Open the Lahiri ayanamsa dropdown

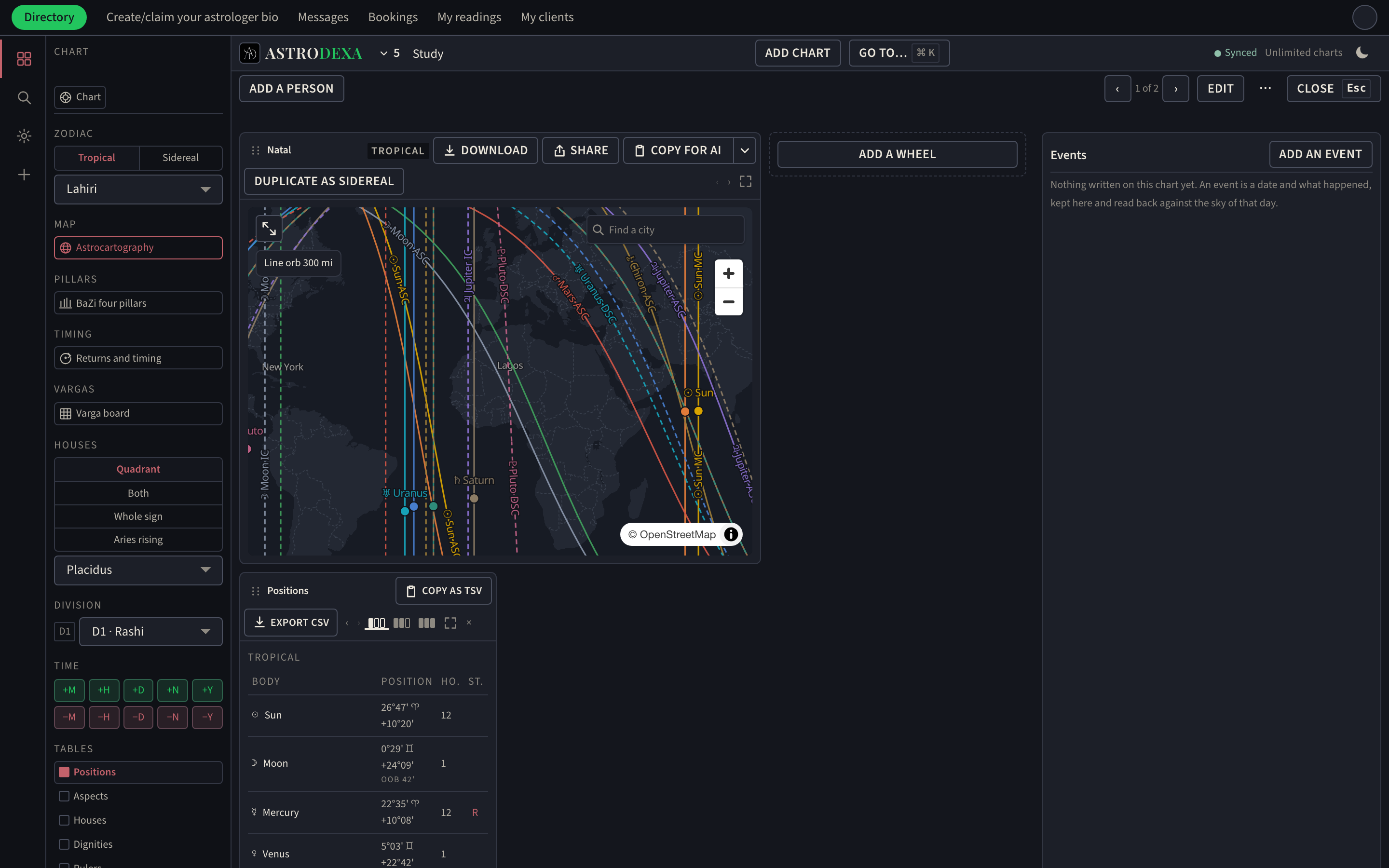(x=138, y=189)
